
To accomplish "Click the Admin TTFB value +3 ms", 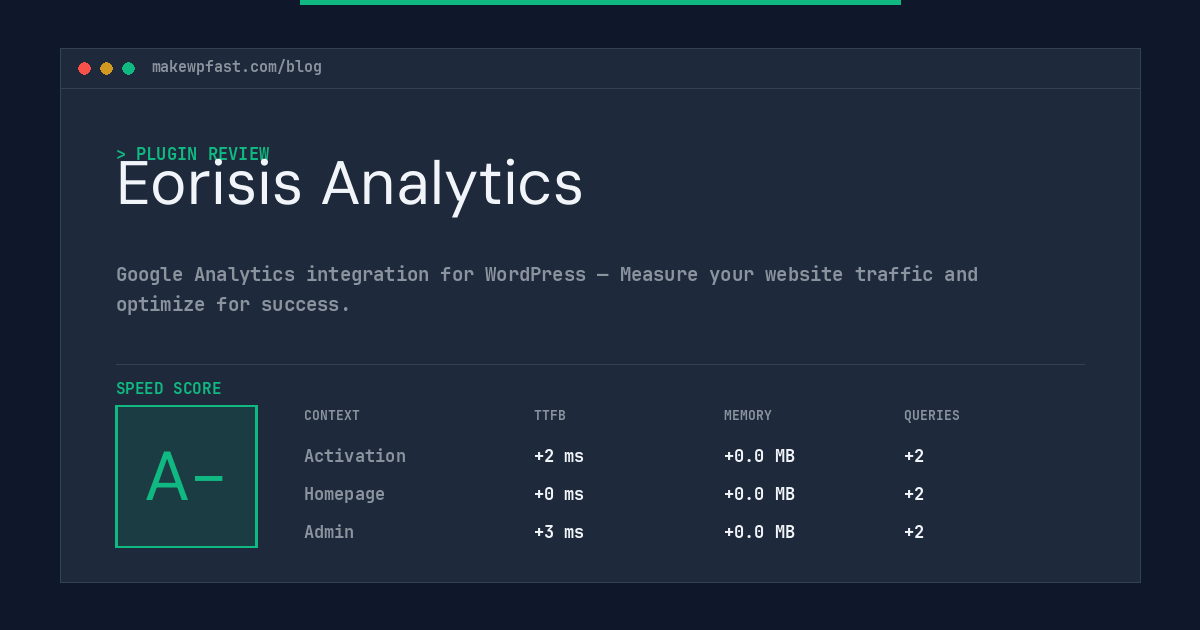I will [x=559, y=532].
